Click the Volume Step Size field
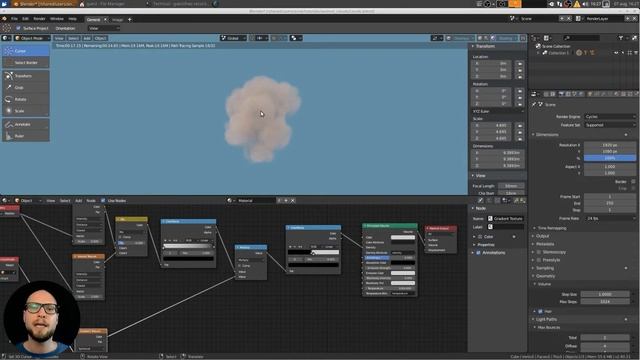The image size is (640, 360). [x=605, y=294]
